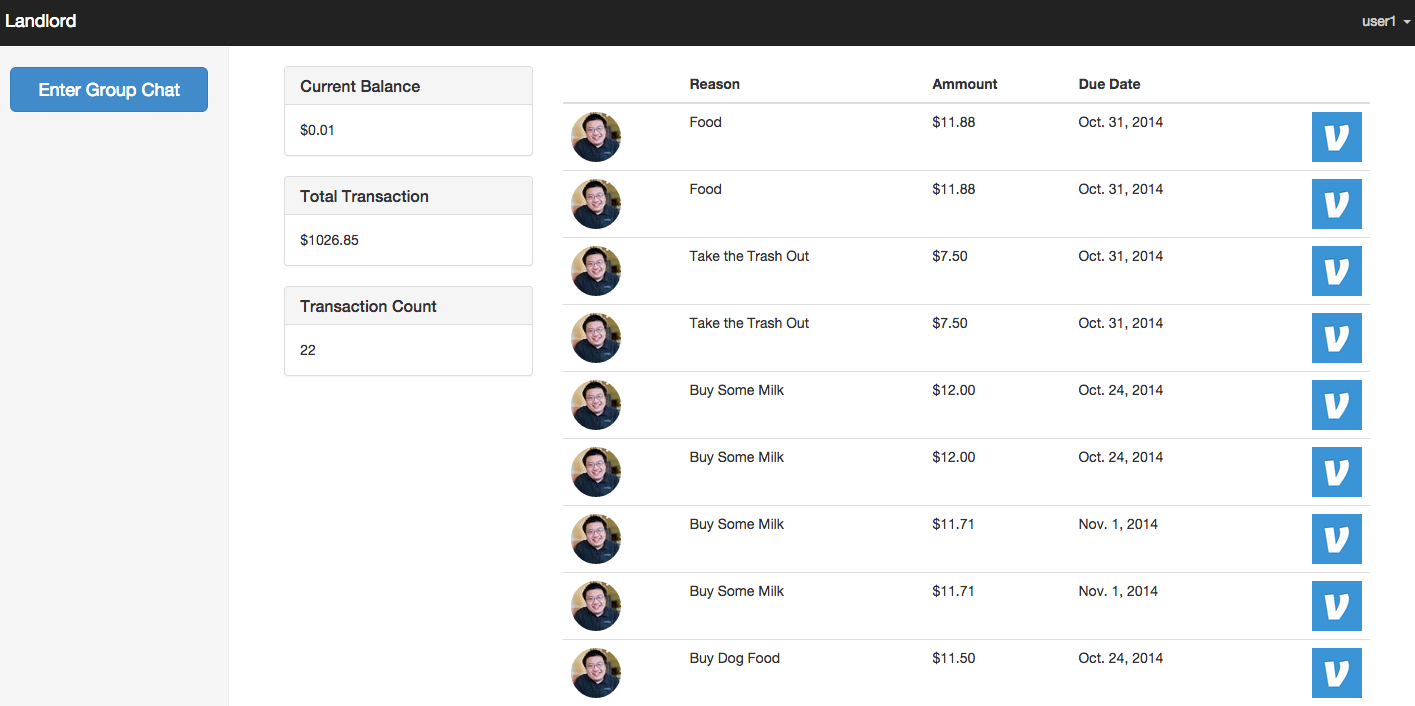The width and height of the screenshot is (1415, 706).
Task: Click the Venmo icon in the first Food row
Action: [x=1336, y=137]
